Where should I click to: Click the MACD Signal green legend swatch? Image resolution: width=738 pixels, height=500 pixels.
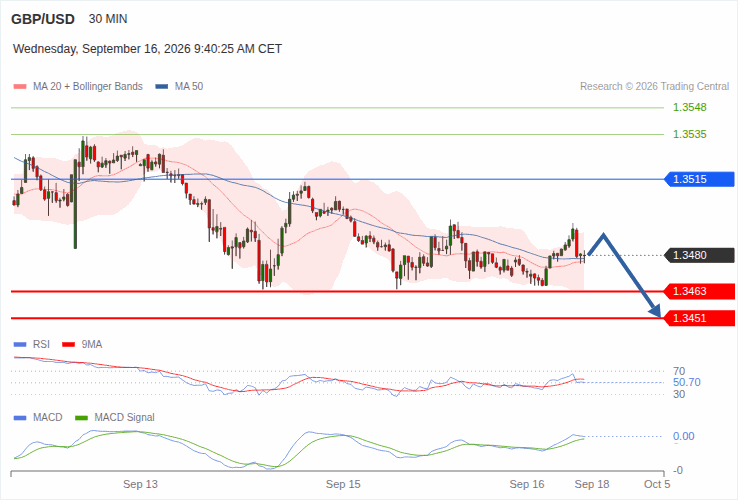pyautogui.click(x=81, y=418)
